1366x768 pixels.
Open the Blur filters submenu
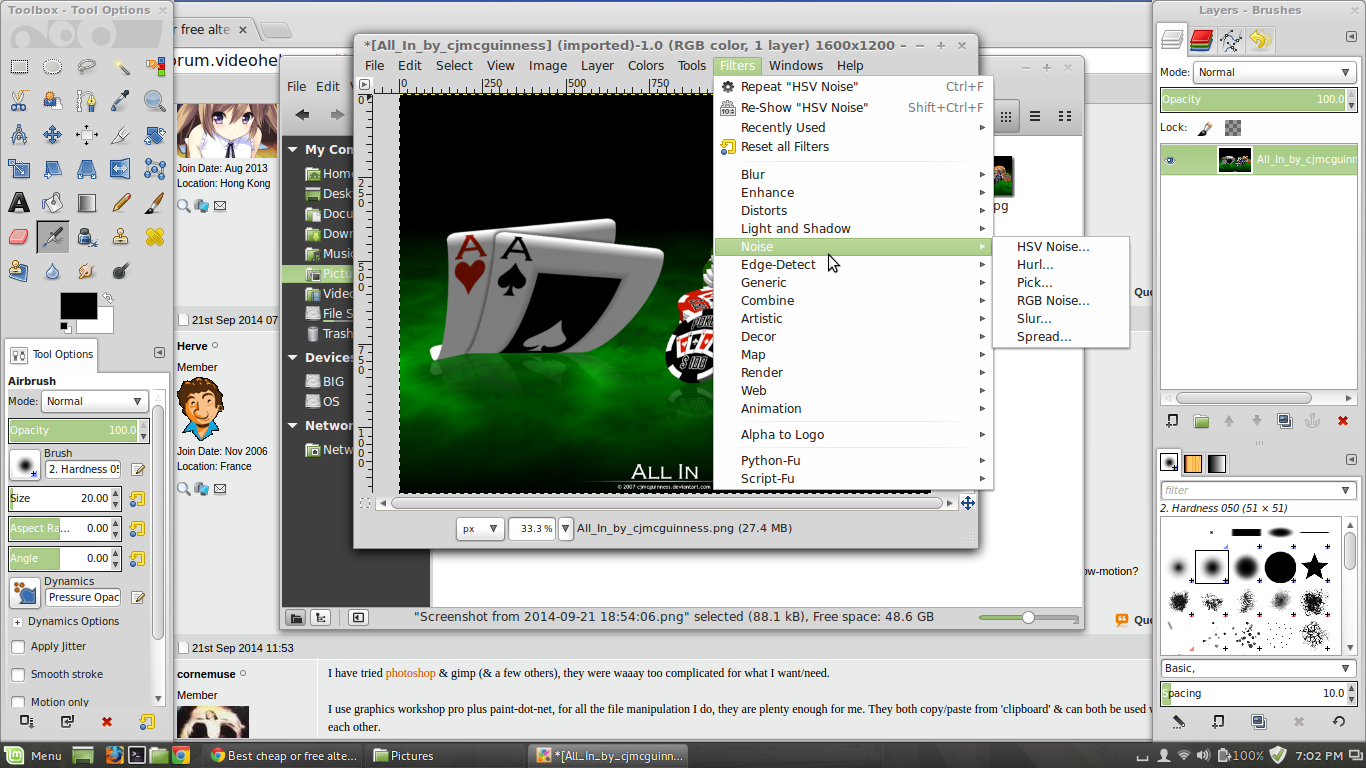[x=853, y=175]
